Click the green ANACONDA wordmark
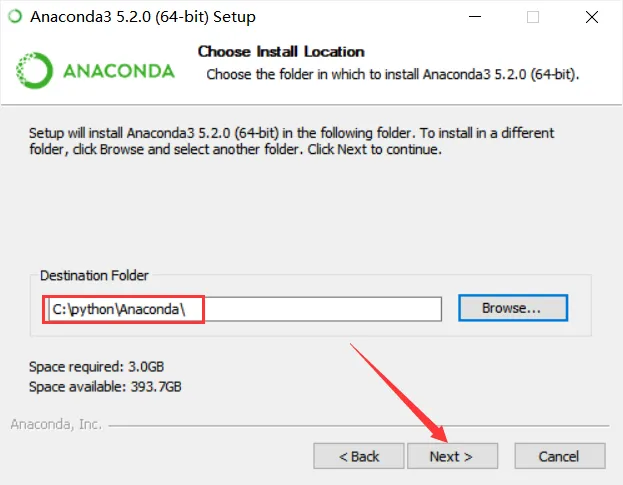The image size is (623, 485). tap(119, 71)
